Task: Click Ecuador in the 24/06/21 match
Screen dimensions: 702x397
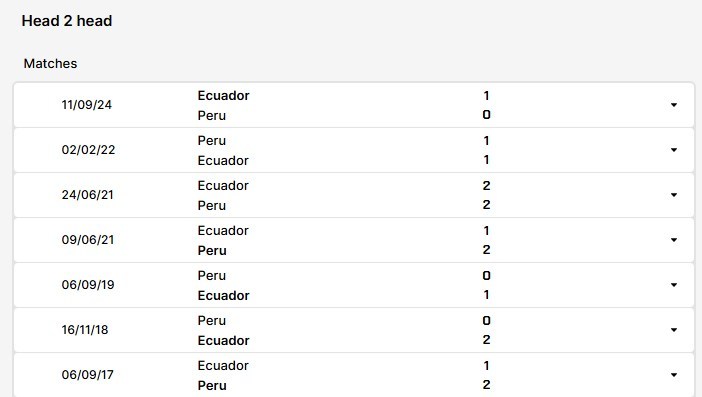Action: click(x=223, y=185)
